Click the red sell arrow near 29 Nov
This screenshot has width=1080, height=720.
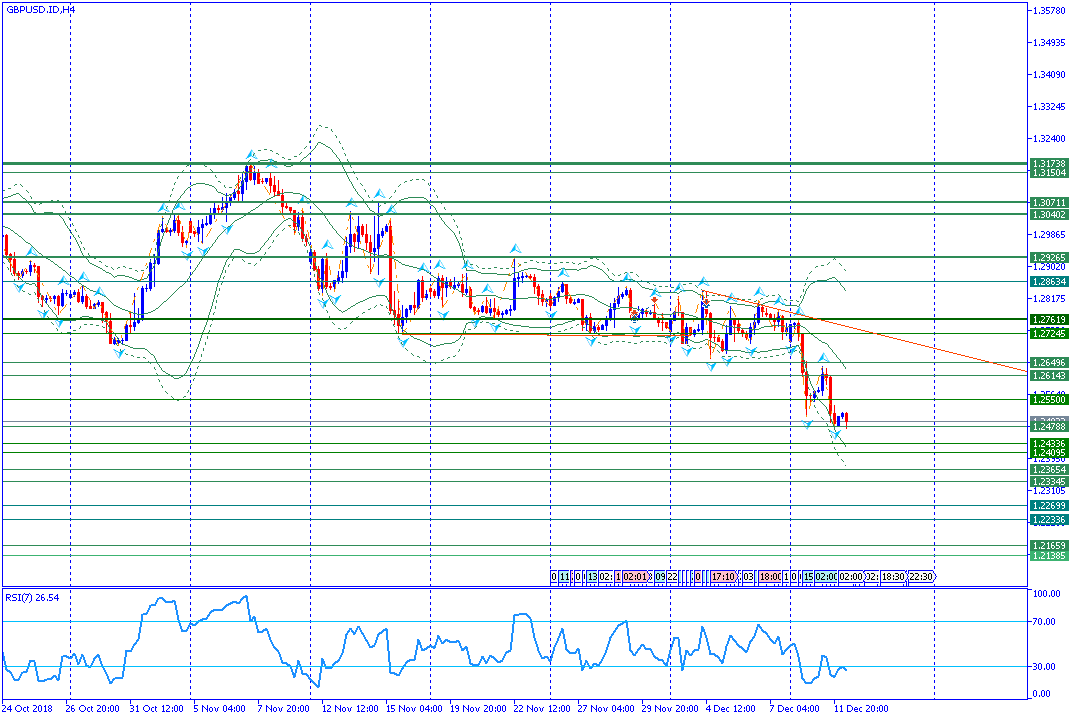click(x=654, y=299)
